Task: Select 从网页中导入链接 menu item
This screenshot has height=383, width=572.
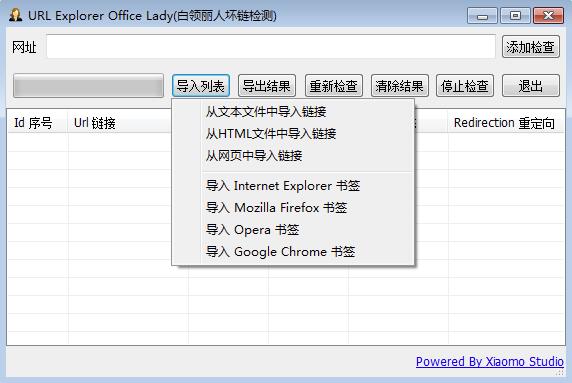Action: coord(293,155)
